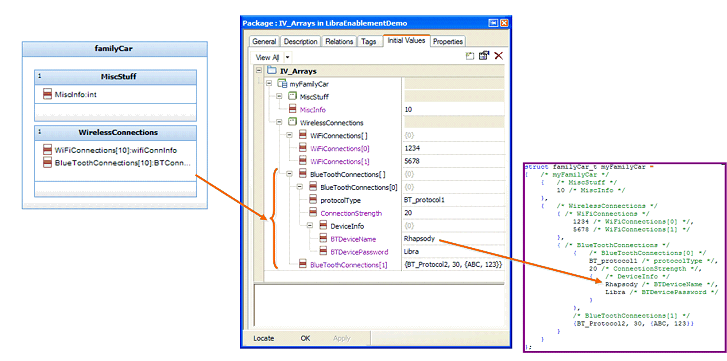This screenshot has height=361, width=727.
Task: Click the MiscStuff part icon in tree
Action: (292, 97)
